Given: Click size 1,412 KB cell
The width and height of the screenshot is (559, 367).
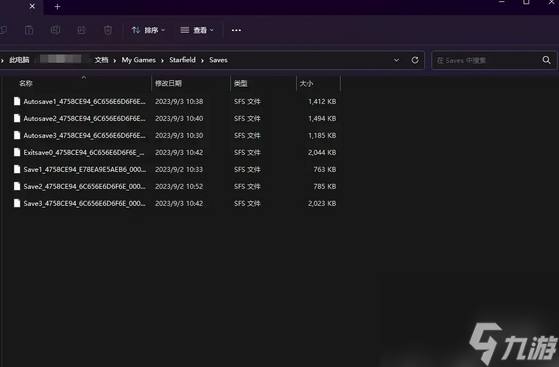Looking at the screenshot, I should click(x=322, y=102).
